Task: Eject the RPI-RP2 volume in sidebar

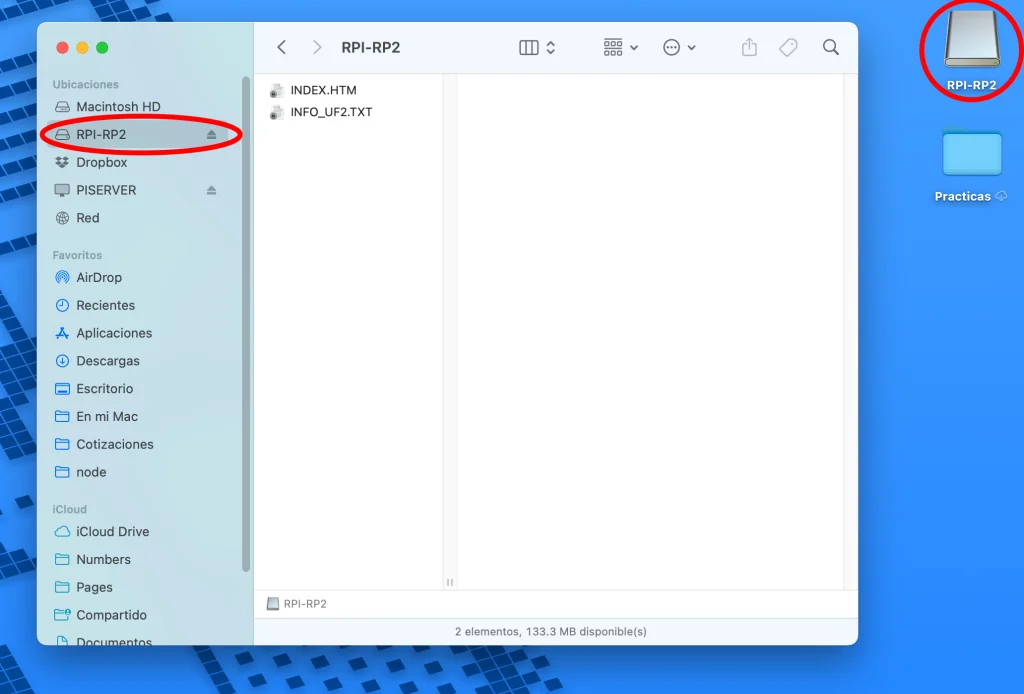Action: 211,134
